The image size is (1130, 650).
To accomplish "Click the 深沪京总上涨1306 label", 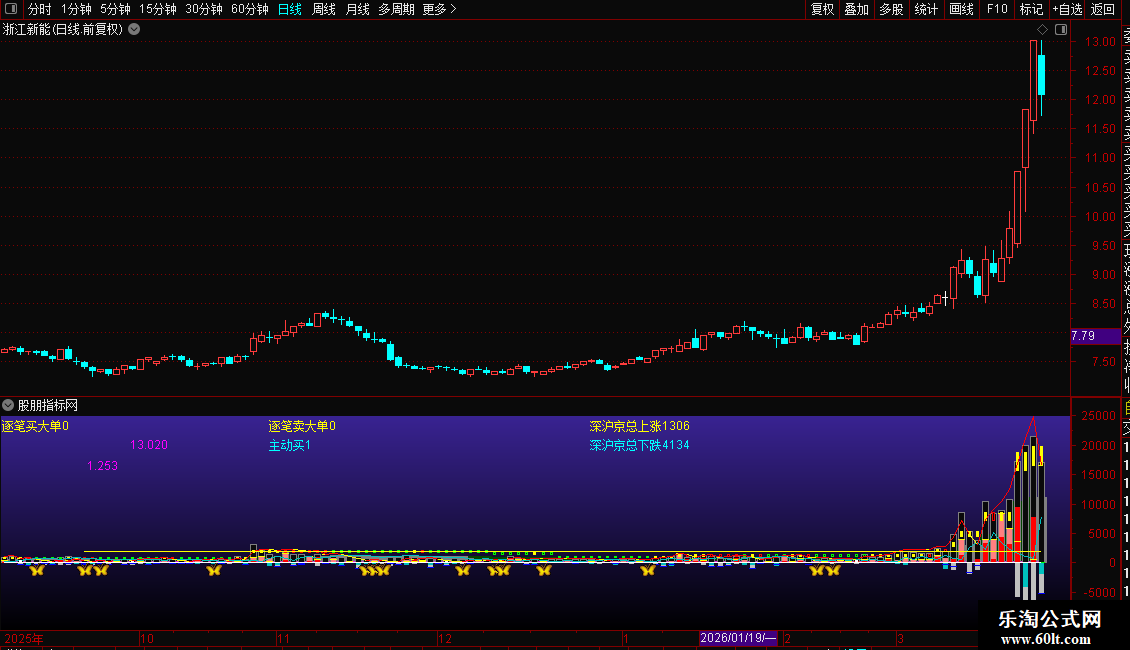I will click(639, 426).
